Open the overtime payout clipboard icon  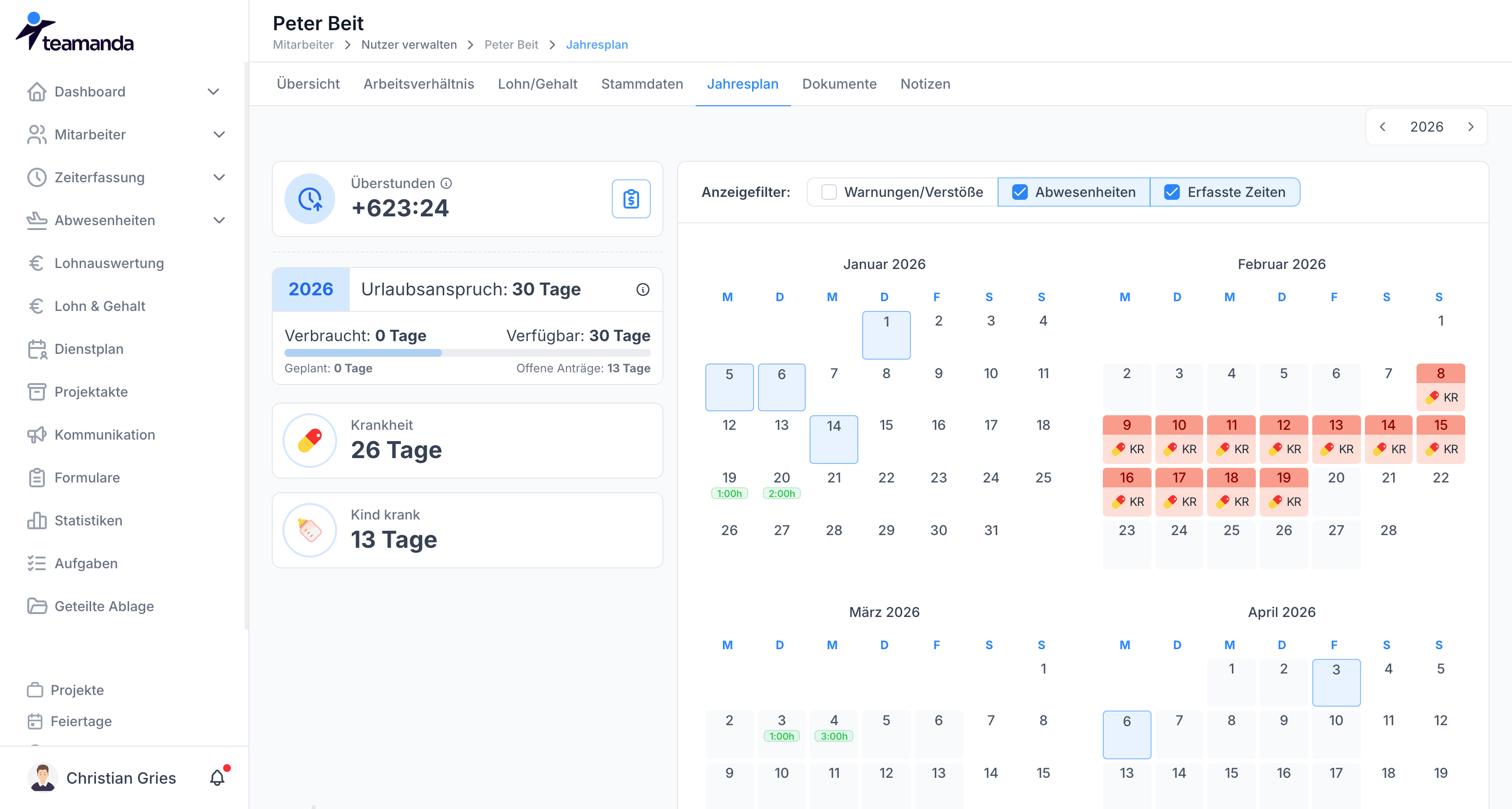pos(631,199)
